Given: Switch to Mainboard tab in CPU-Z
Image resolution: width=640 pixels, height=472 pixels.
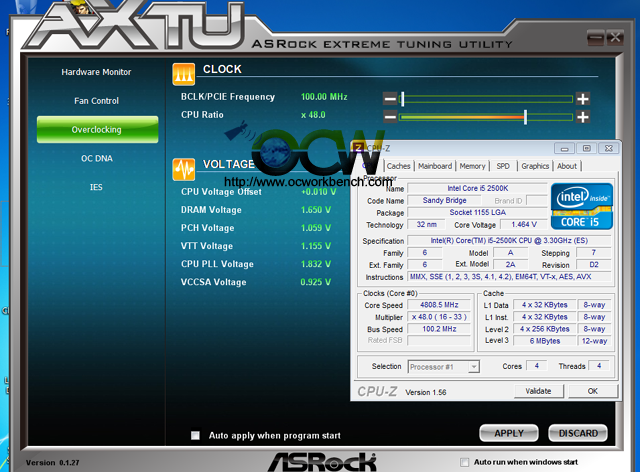Looking at the screenshot, I should point(435,166).
